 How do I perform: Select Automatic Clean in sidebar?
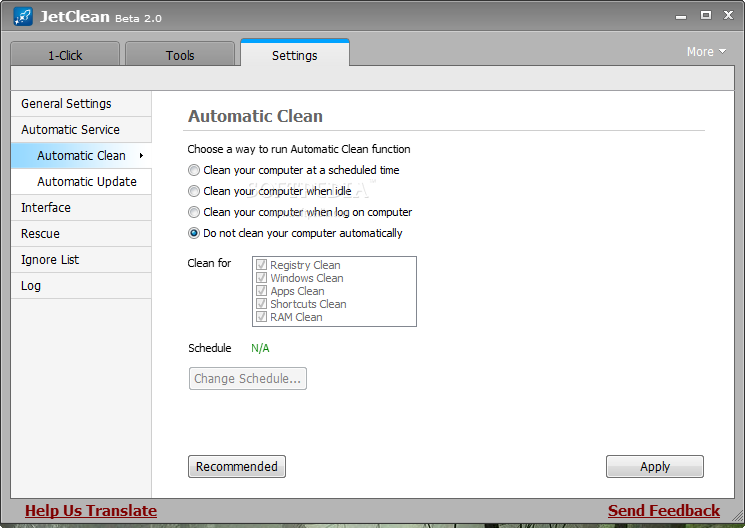pyautogui.click(x=81, y=155)
